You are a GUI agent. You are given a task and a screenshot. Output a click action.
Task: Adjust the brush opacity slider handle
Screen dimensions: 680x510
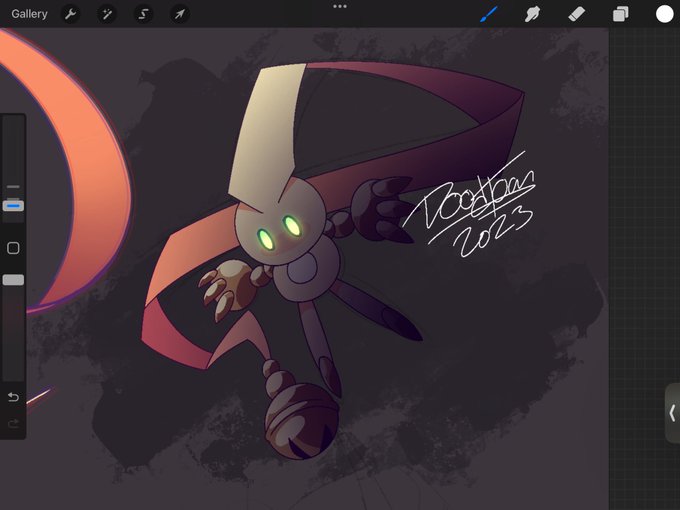[x=13, y=280]
